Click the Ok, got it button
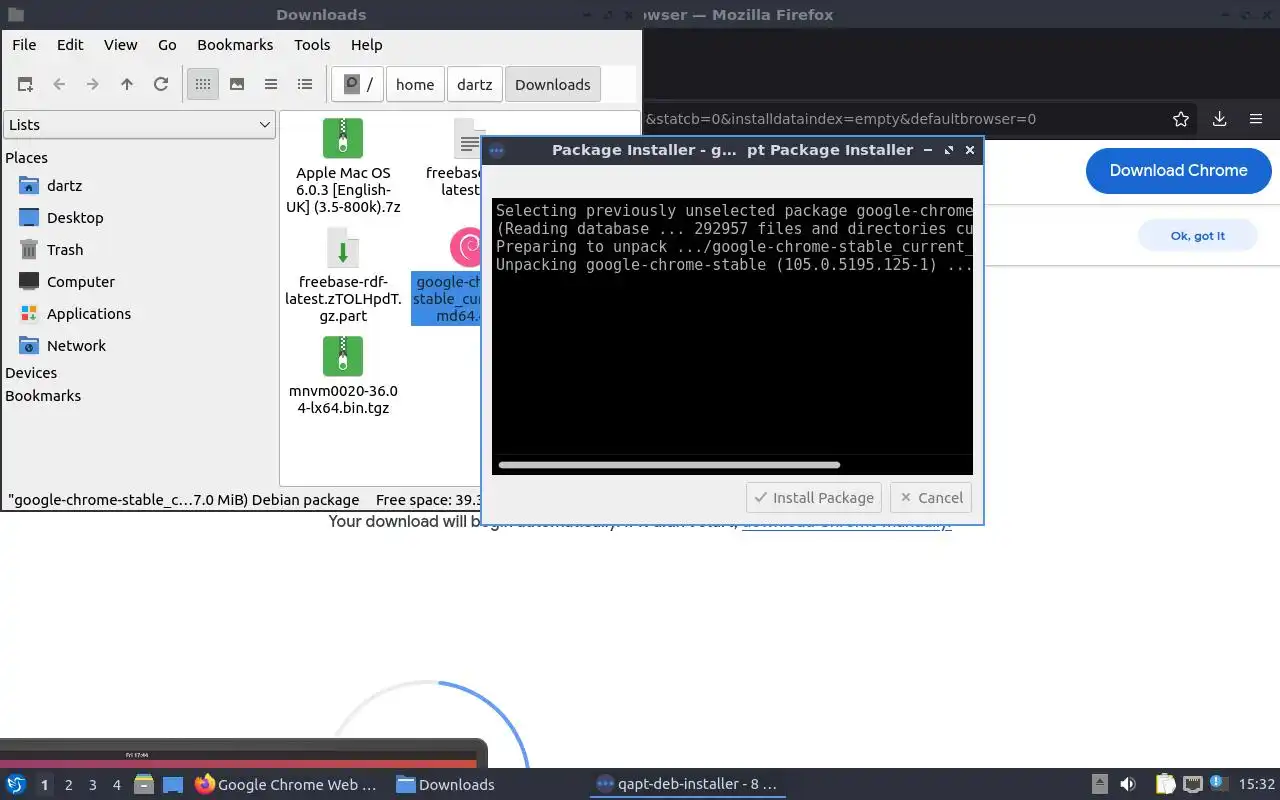Image resolution: width=1280 pixels, height=800 pixels. [1198, 236]
